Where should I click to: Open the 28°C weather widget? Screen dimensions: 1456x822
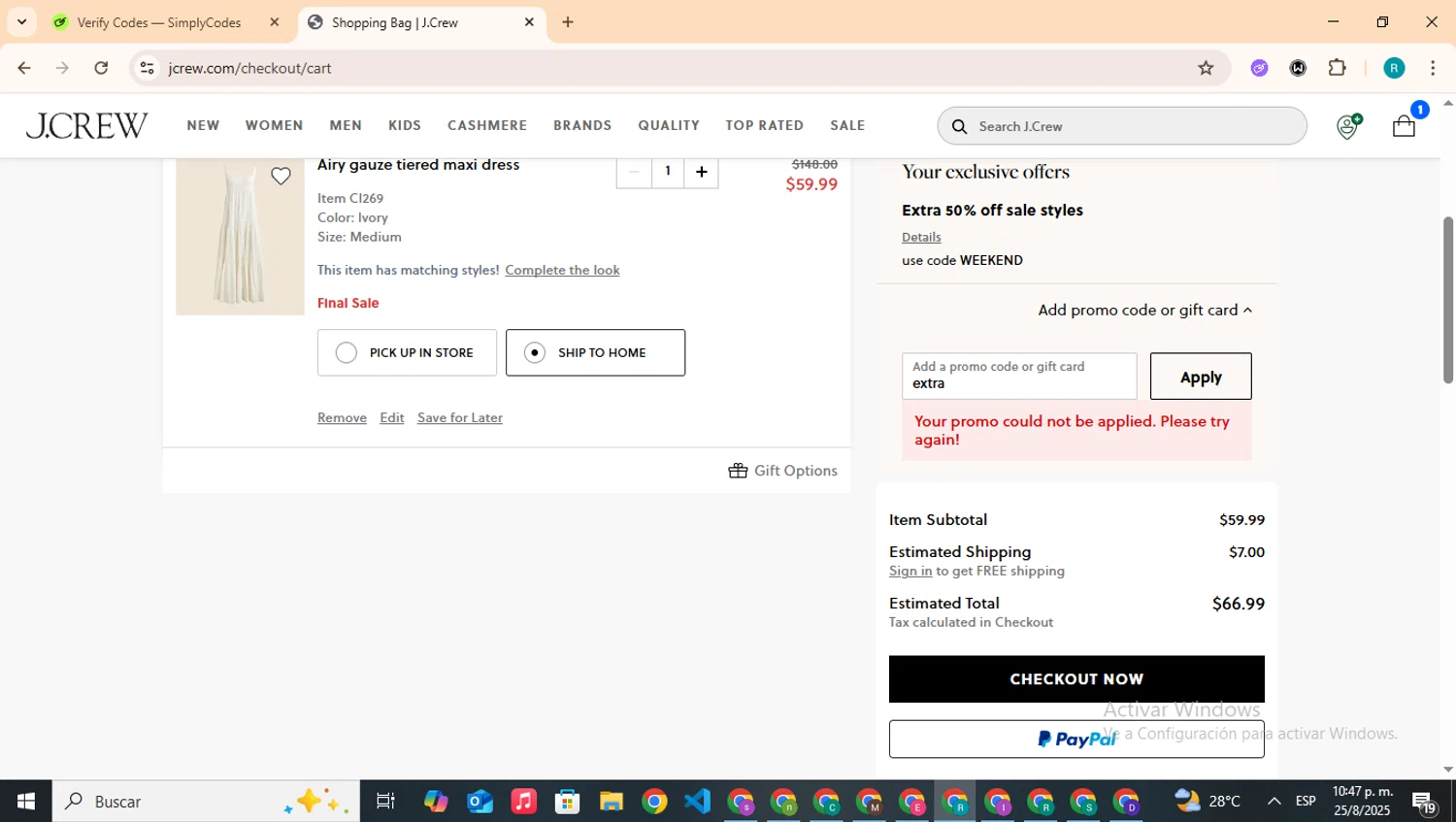click(x=1208, y=802)
